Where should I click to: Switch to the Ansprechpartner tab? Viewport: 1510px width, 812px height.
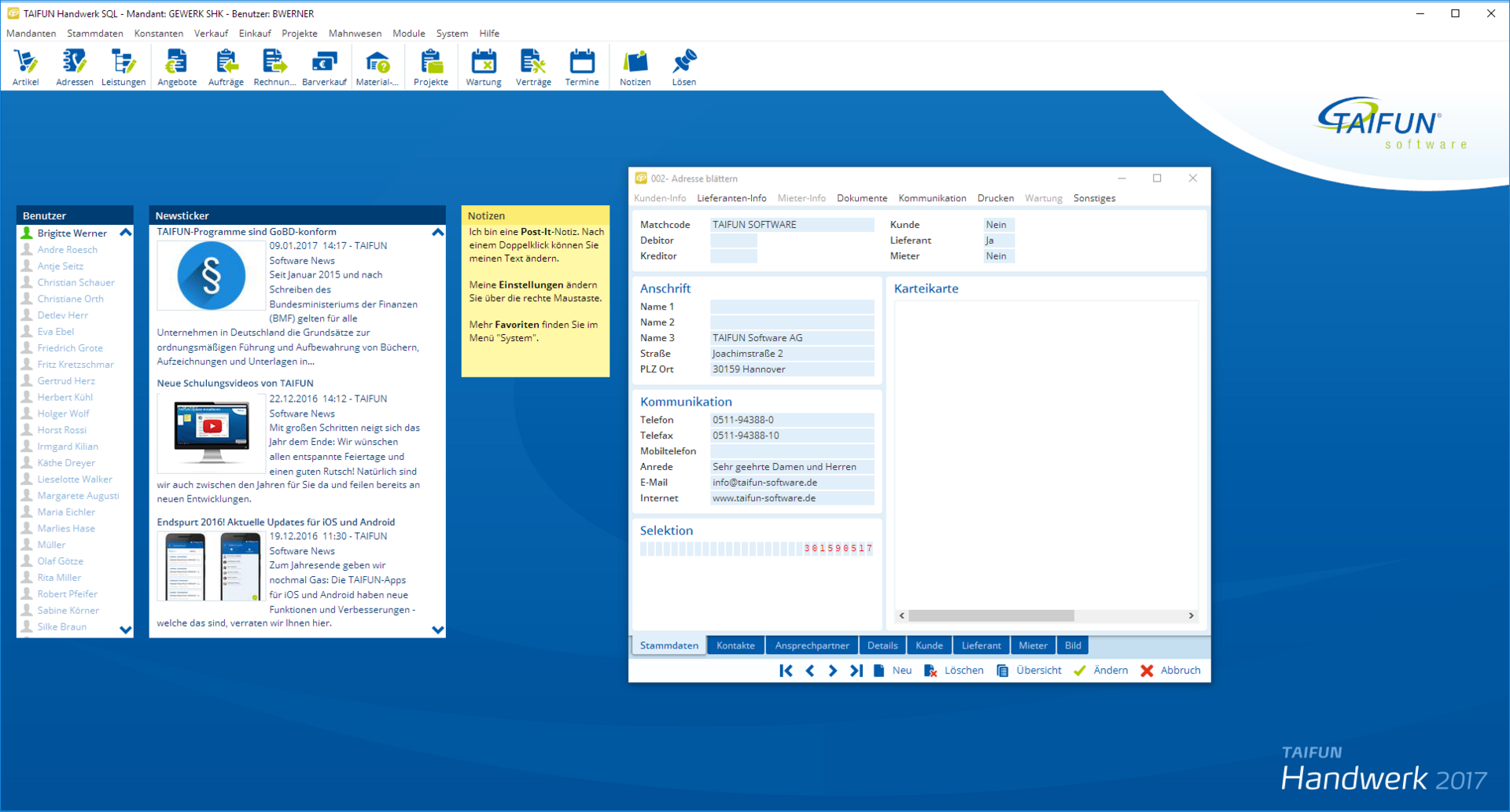coord(812,645)
